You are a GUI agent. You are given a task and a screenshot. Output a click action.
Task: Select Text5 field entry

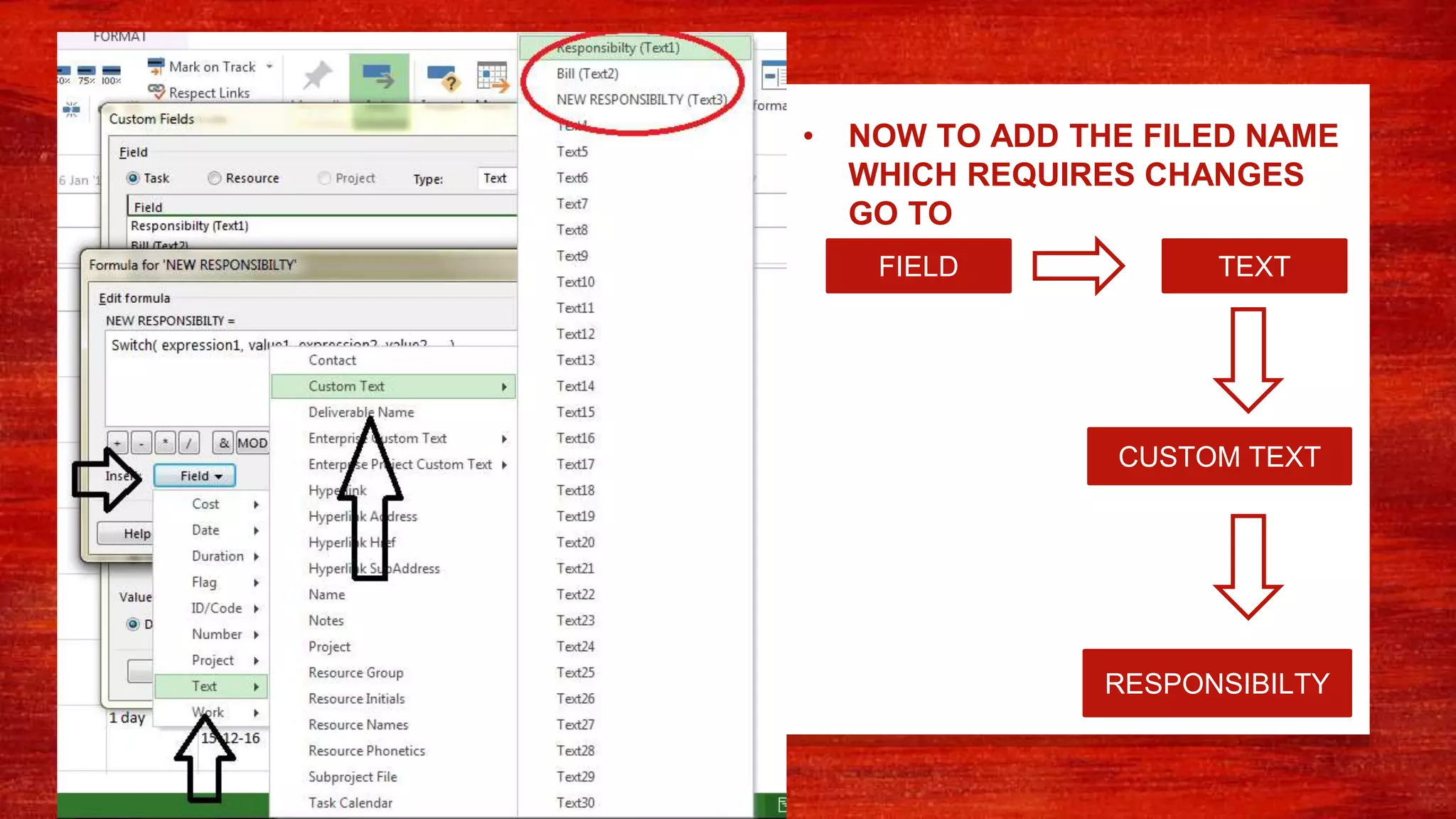[x=635, y=152]
